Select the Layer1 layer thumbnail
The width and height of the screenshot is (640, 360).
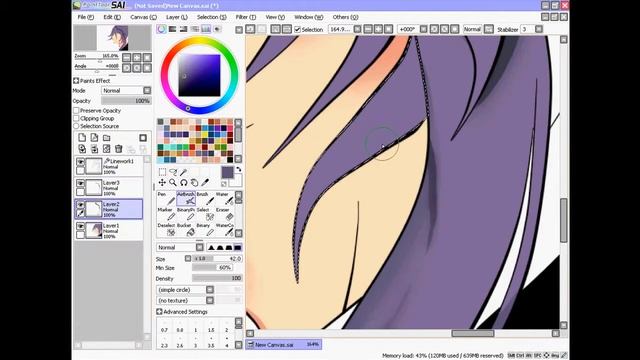93,231
